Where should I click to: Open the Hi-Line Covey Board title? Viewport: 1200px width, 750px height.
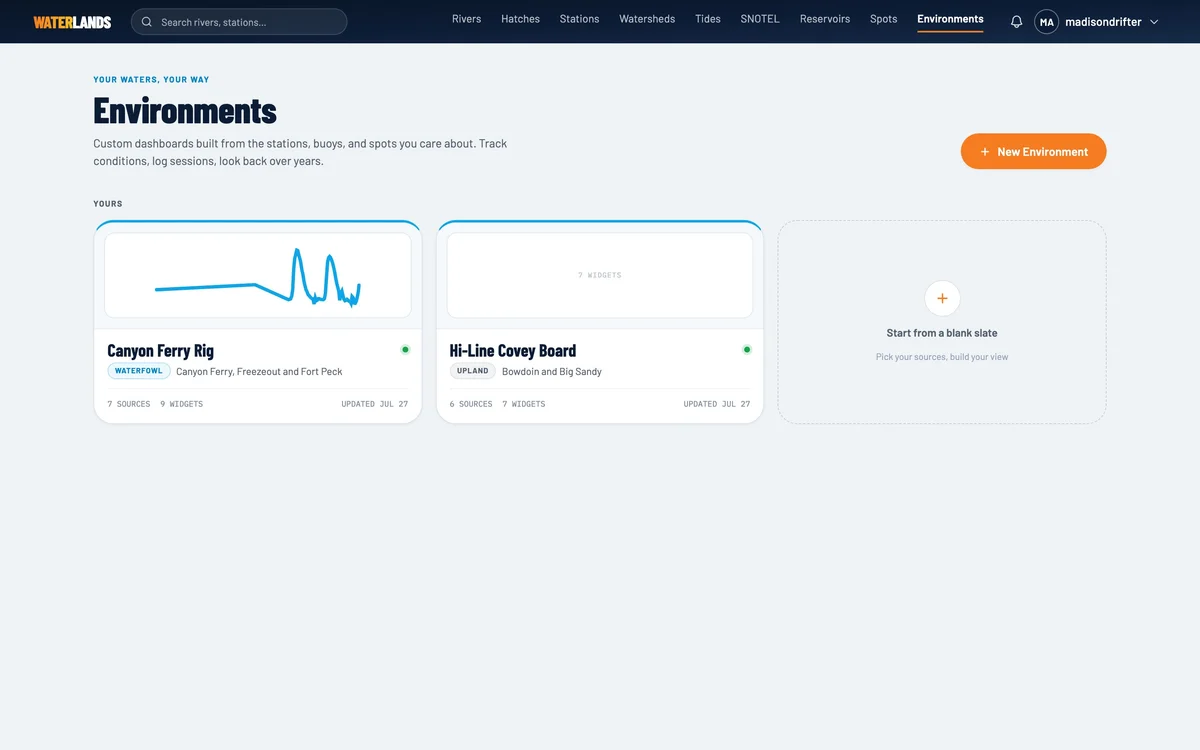tap(513, 351)
